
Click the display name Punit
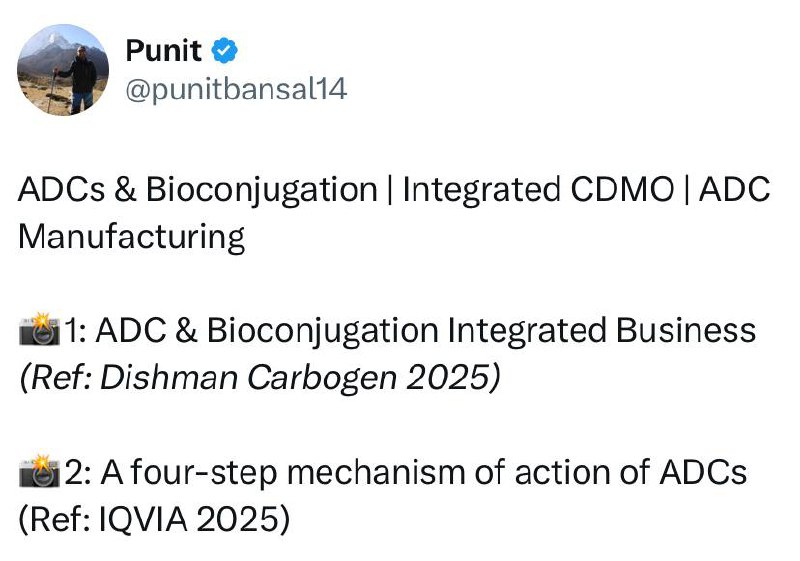[x=164, y=49]
